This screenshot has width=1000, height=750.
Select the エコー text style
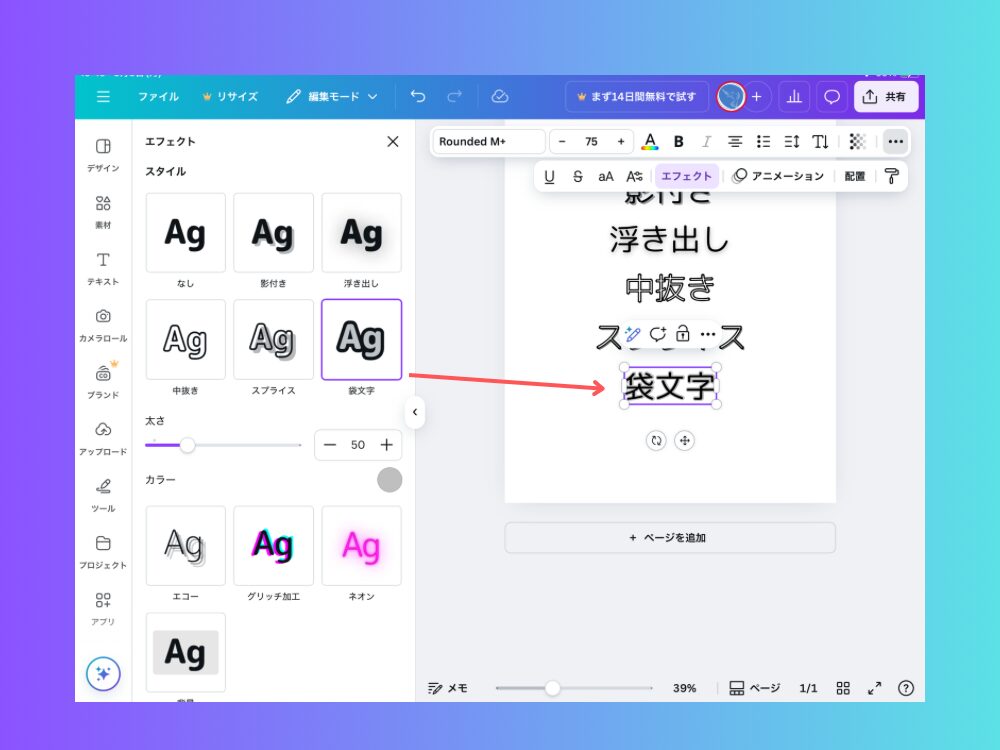pyautogui.click(x=186, y=546)
